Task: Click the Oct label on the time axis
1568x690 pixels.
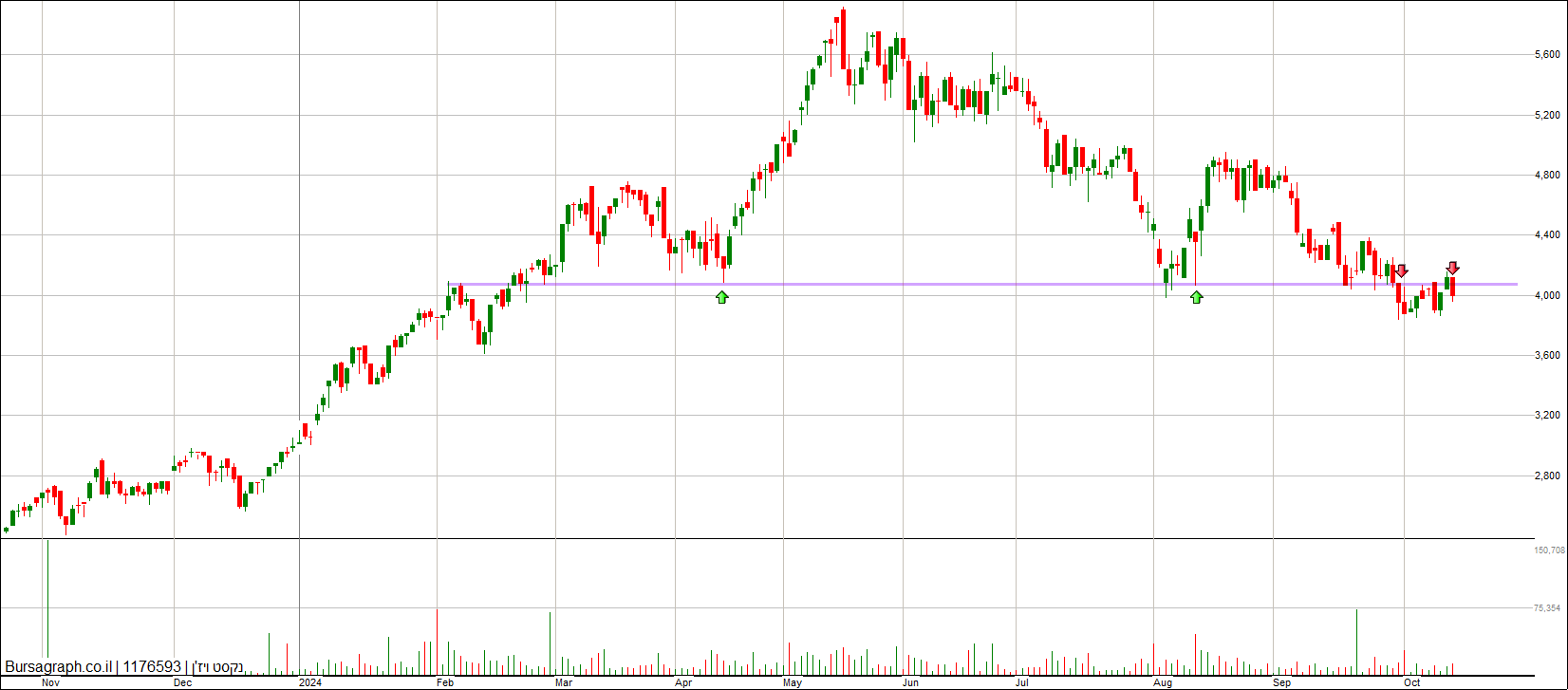Action: (1412, 682)
